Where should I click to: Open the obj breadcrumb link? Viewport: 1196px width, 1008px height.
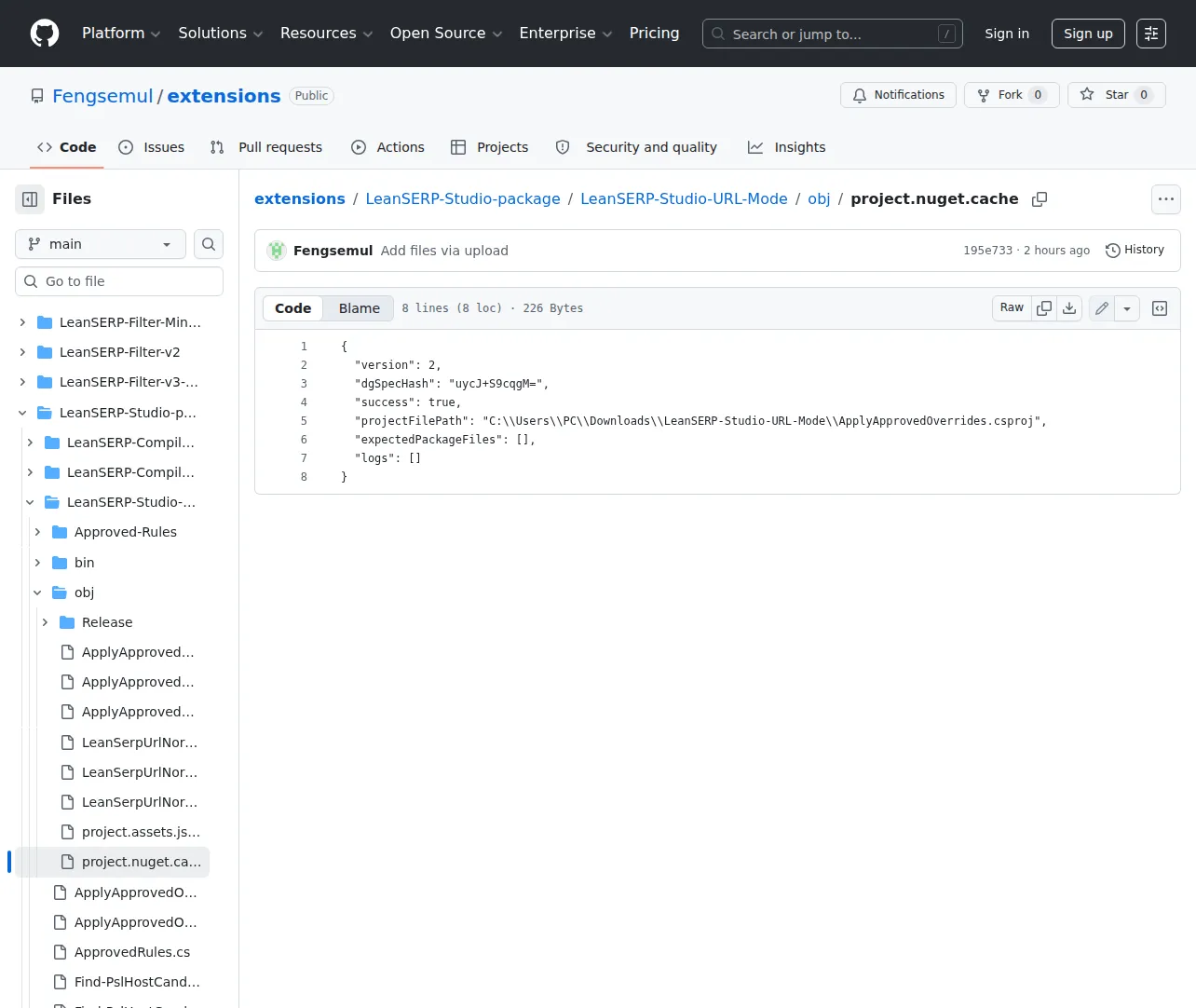click(x=819, y=199)
